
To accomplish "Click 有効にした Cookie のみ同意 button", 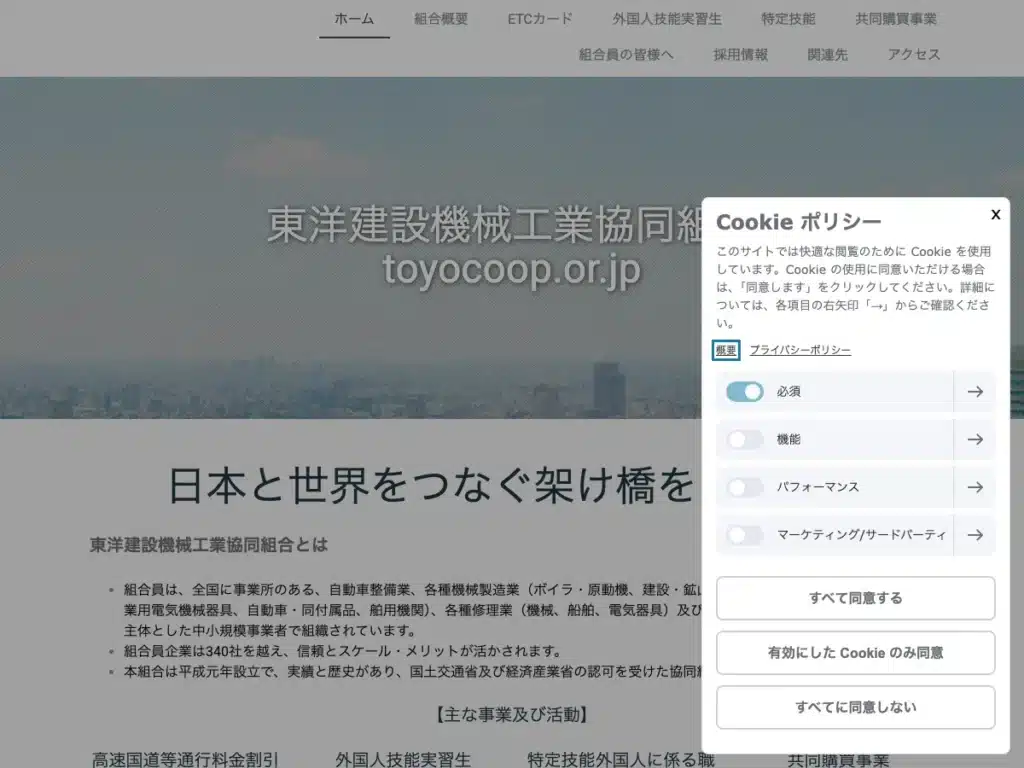I will click(856, 652).
